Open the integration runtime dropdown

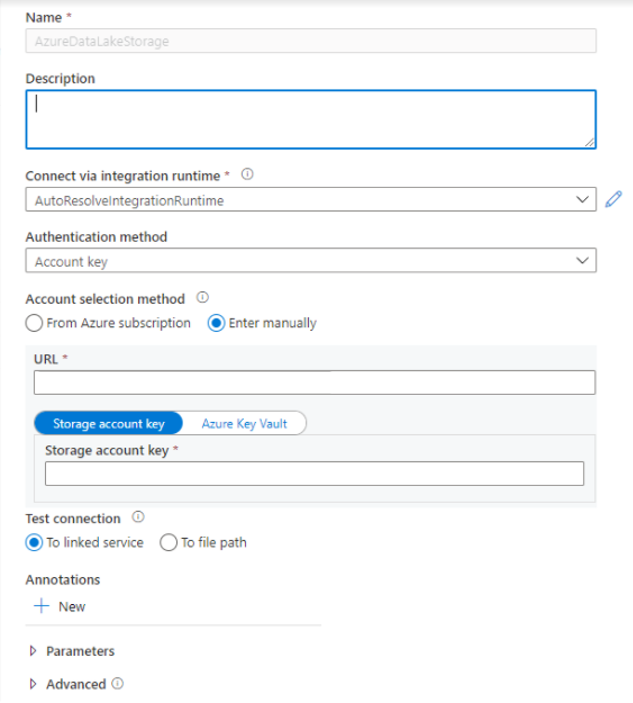[310, 200]
